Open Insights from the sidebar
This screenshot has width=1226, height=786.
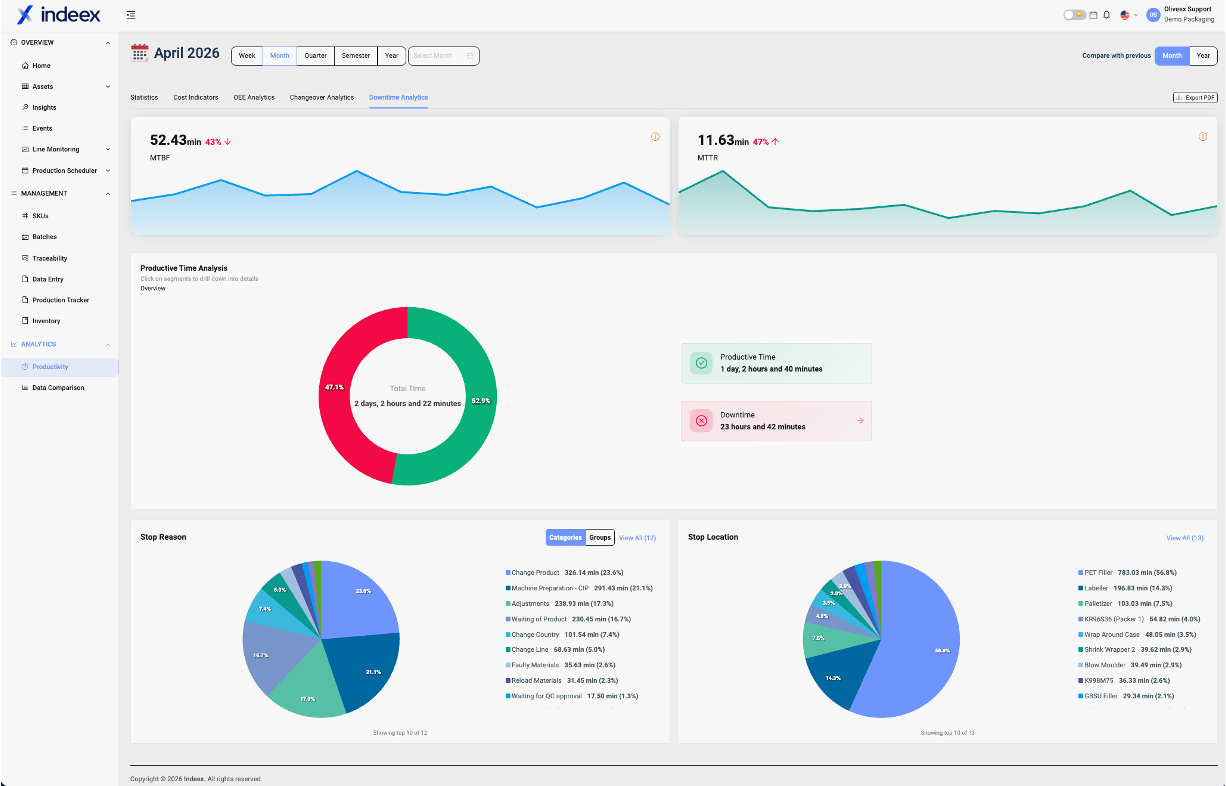(x=44, y=107)
